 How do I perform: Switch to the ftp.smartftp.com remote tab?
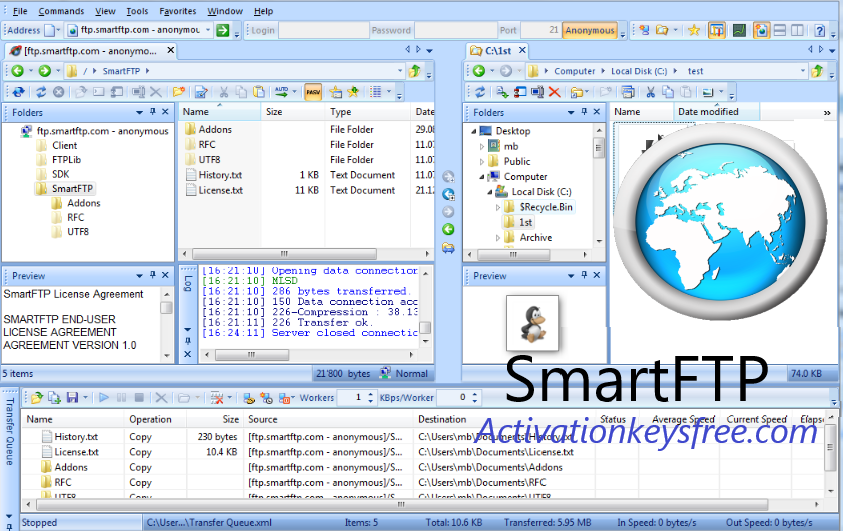[90, 51]
